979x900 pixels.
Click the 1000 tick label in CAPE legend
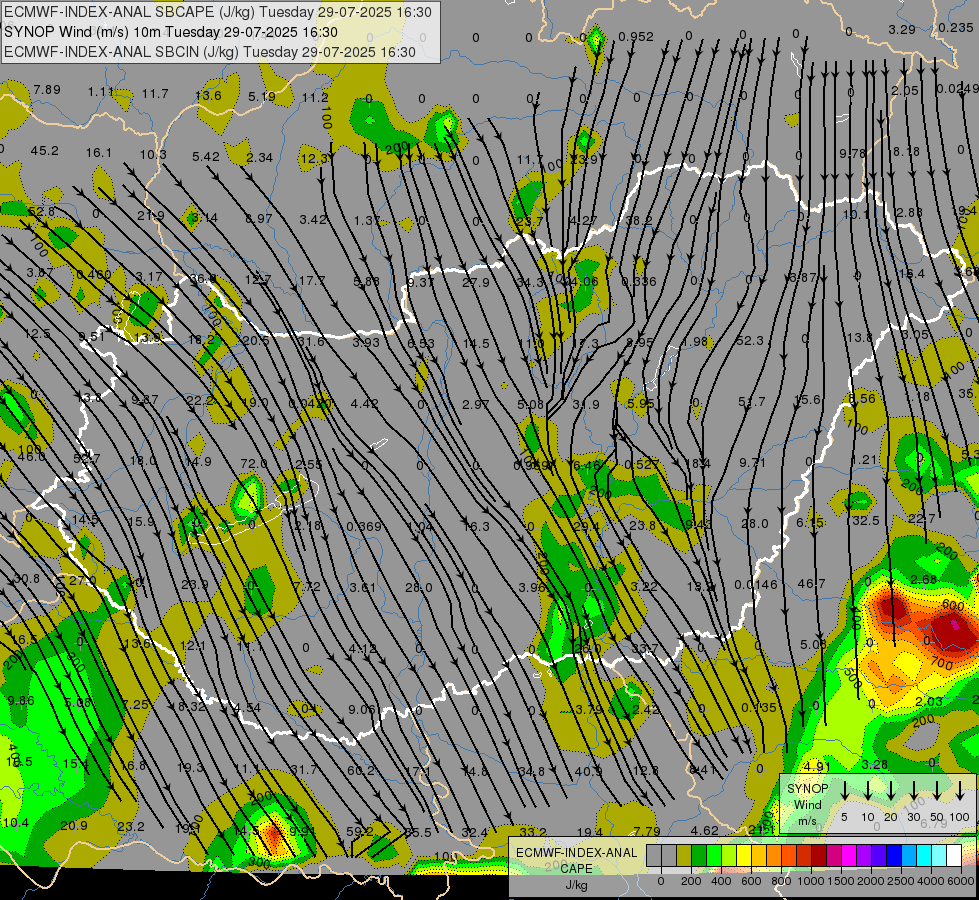pos(811,881)
